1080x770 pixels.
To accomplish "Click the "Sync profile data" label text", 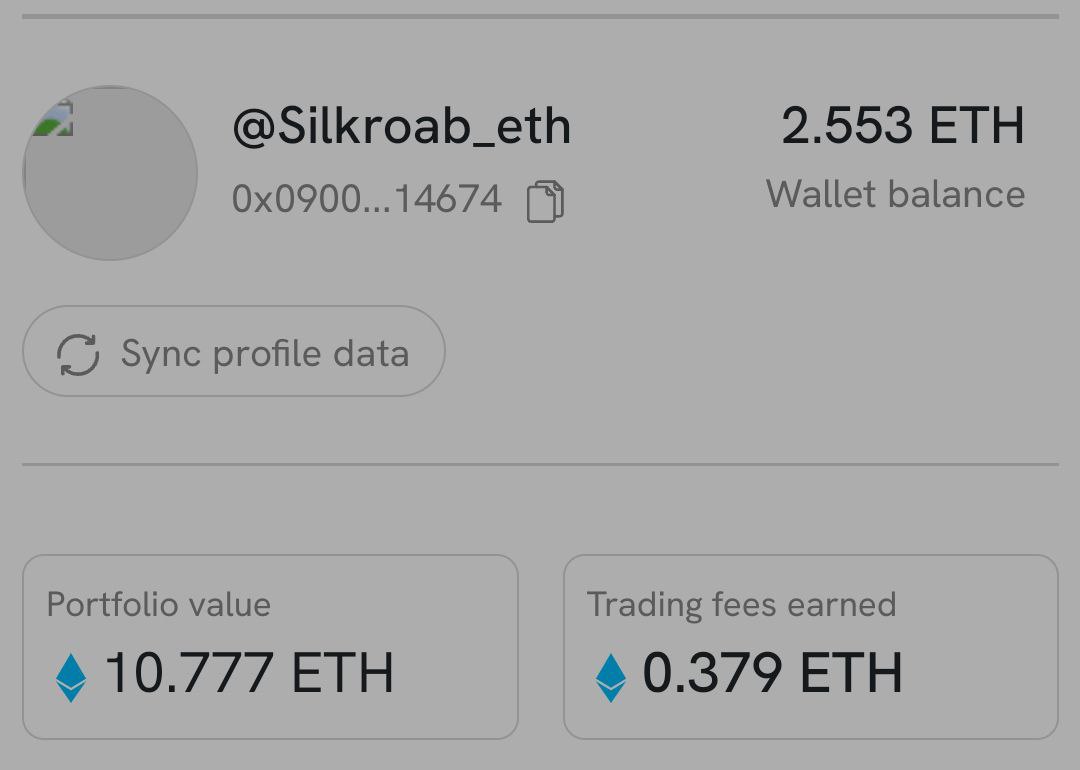I will 265,354.
